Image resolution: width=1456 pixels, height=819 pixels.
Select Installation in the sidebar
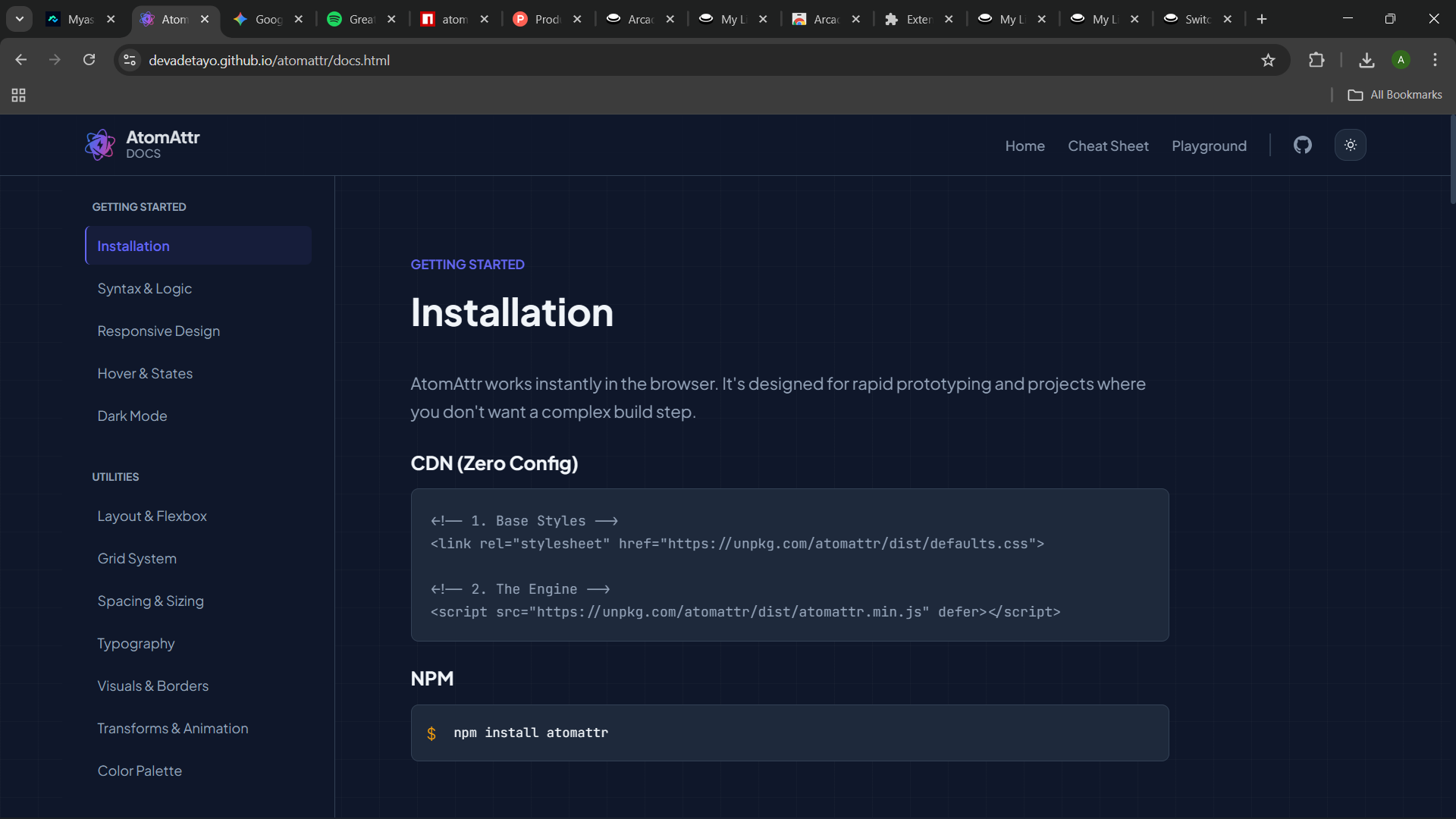(x=133, y=246)
